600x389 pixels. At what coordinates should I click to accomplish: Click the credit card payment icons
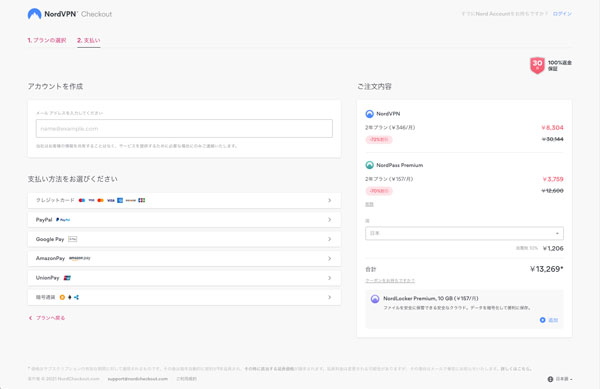112,200
